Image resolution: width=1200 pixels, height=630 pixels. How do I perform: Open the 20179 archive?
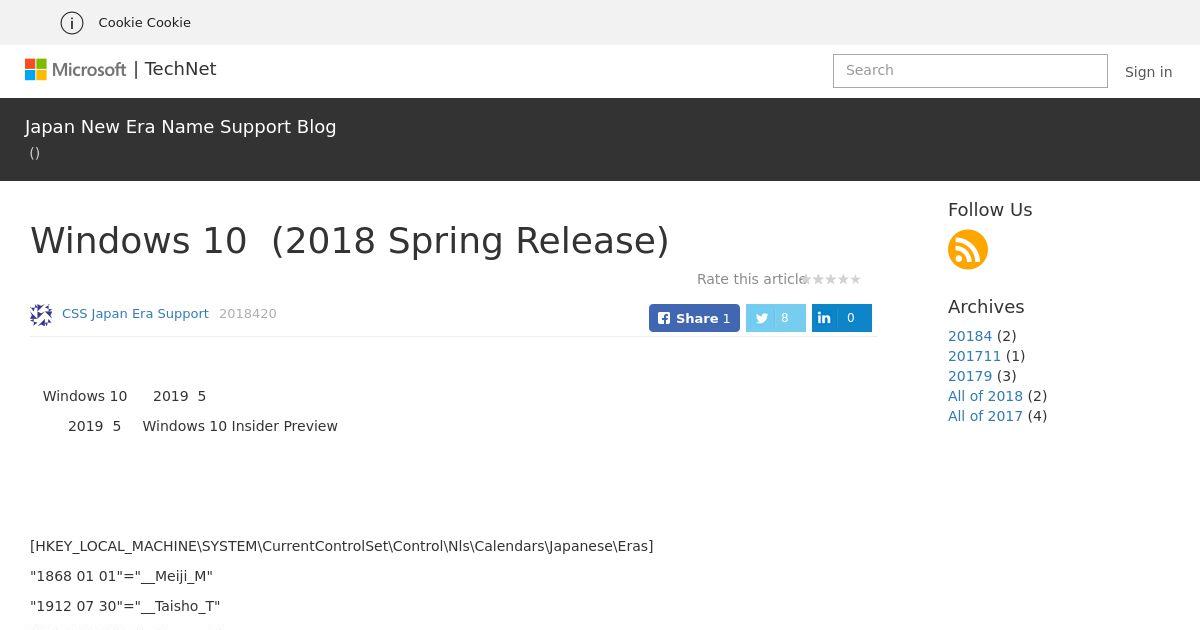(x=970, y=376)
